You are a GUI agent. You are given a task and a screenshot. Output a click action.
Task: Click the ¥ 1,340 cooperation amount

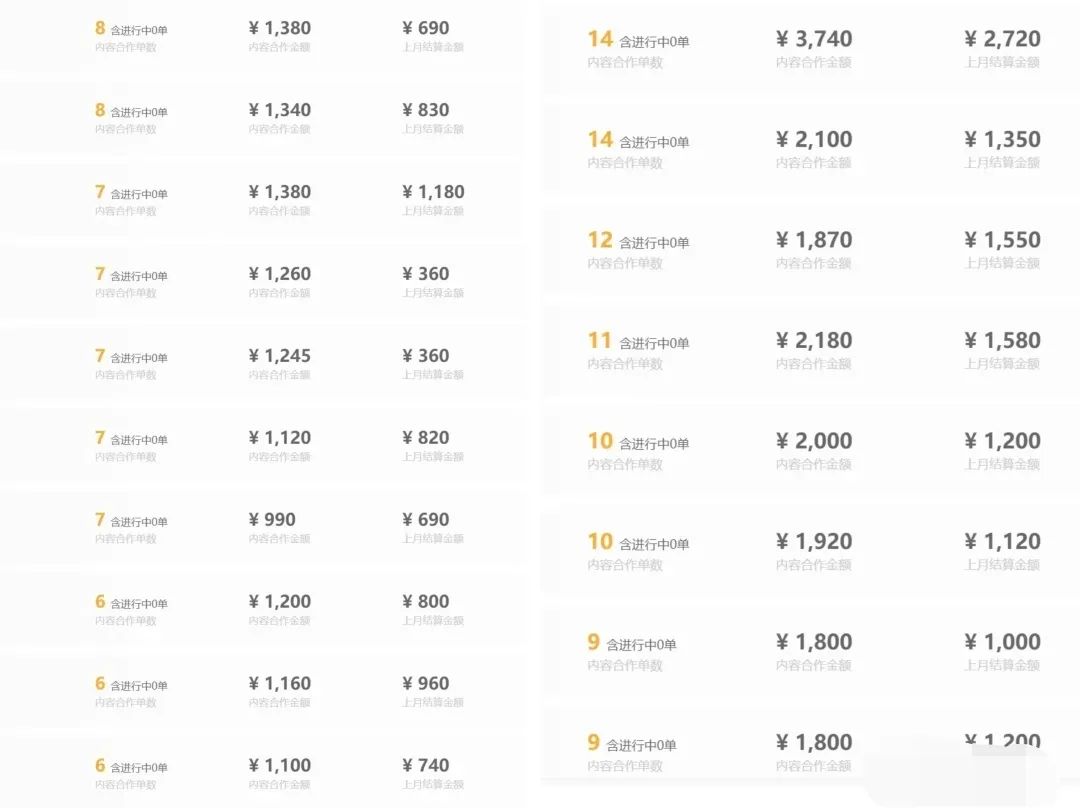click(x=279, y=110)
